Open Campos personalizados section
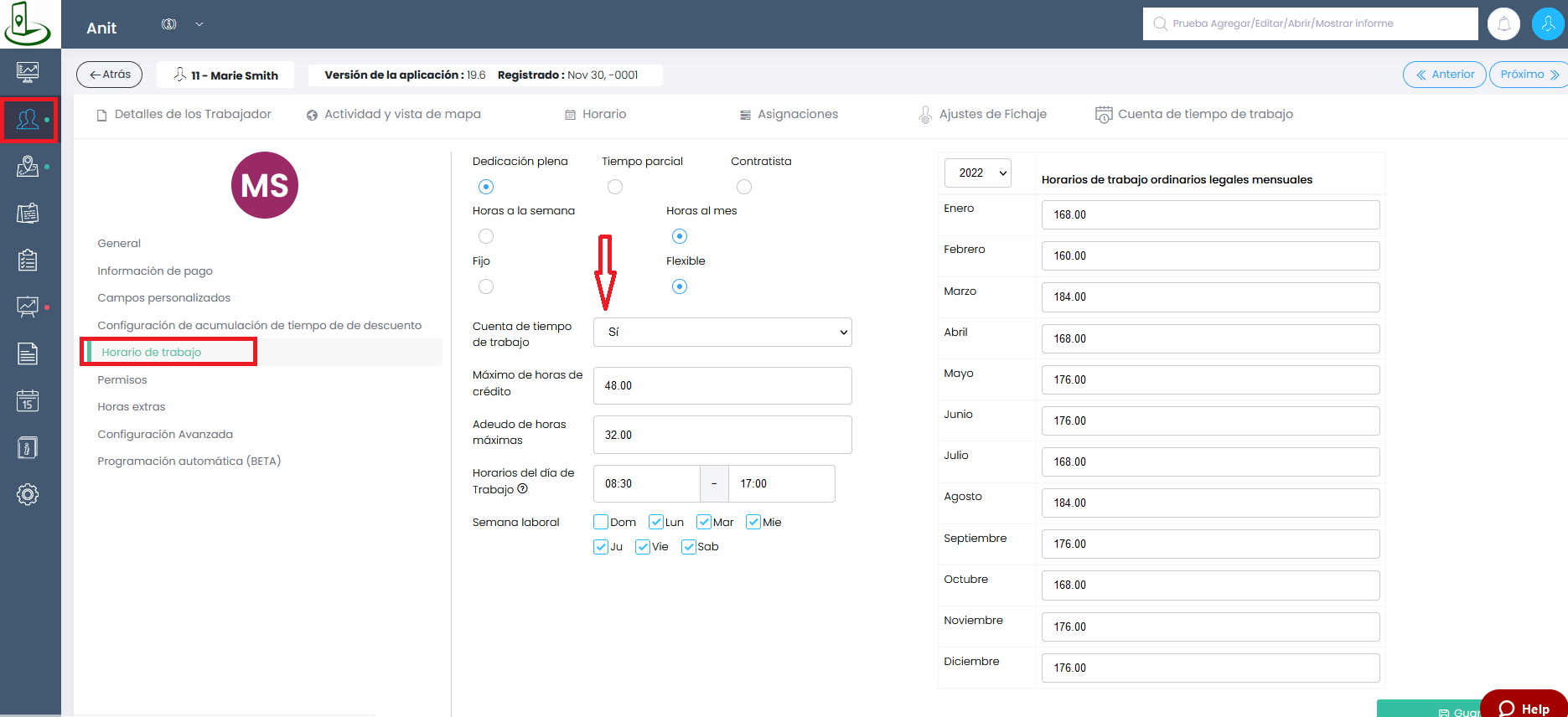The height and width of the screenshot is (717, 1568). pos(163,298)
